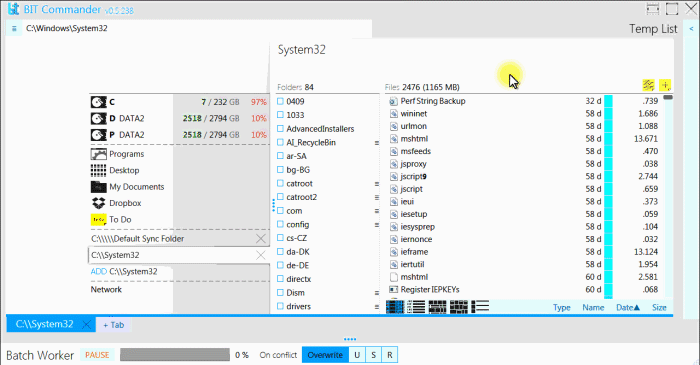Viewport: 700px width, 365px height.
Task: Open the My Documents folder icon
Action: point(98,187)
